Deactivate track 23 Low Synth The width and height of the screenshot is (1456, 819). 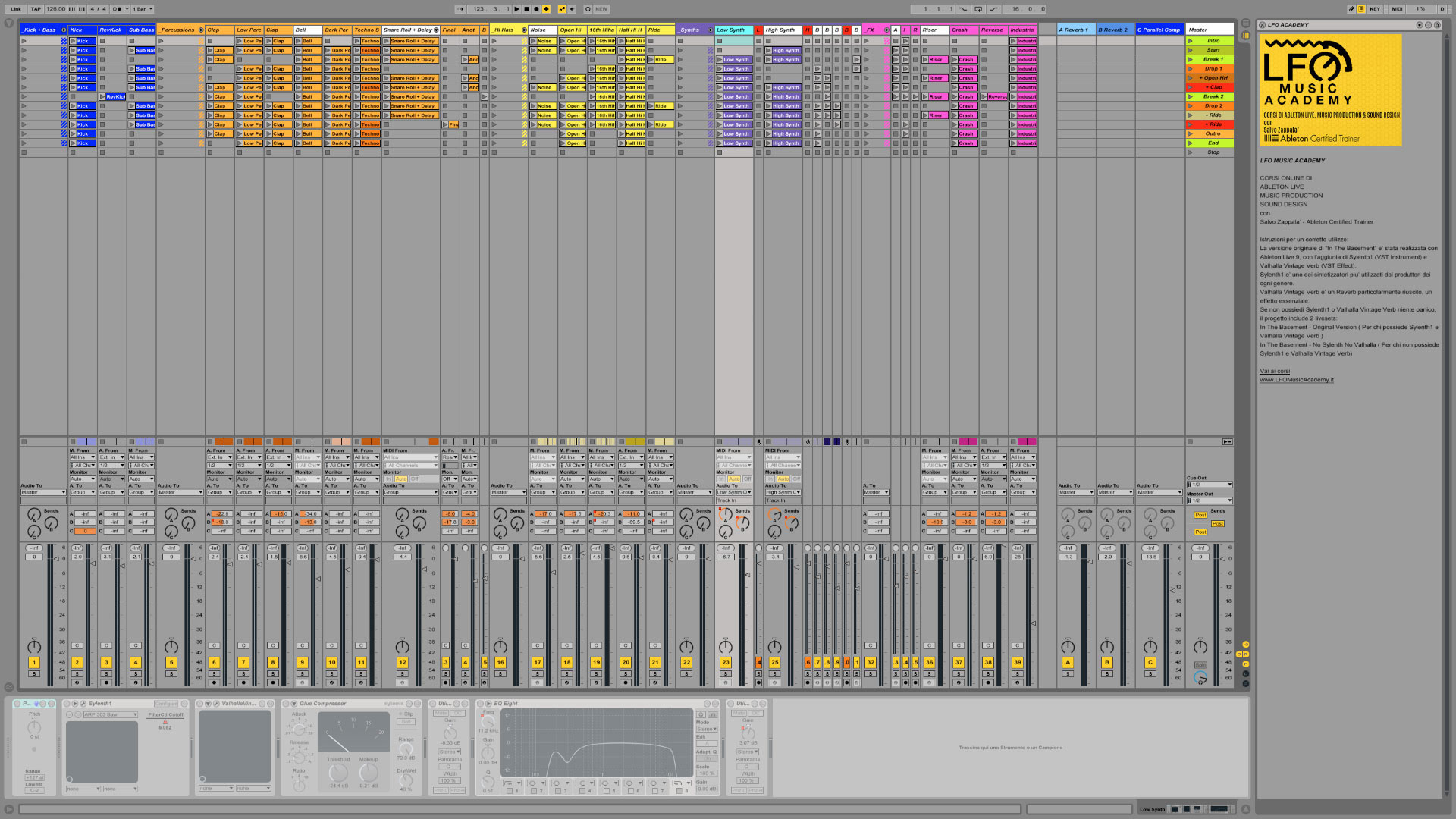[726, 663]
